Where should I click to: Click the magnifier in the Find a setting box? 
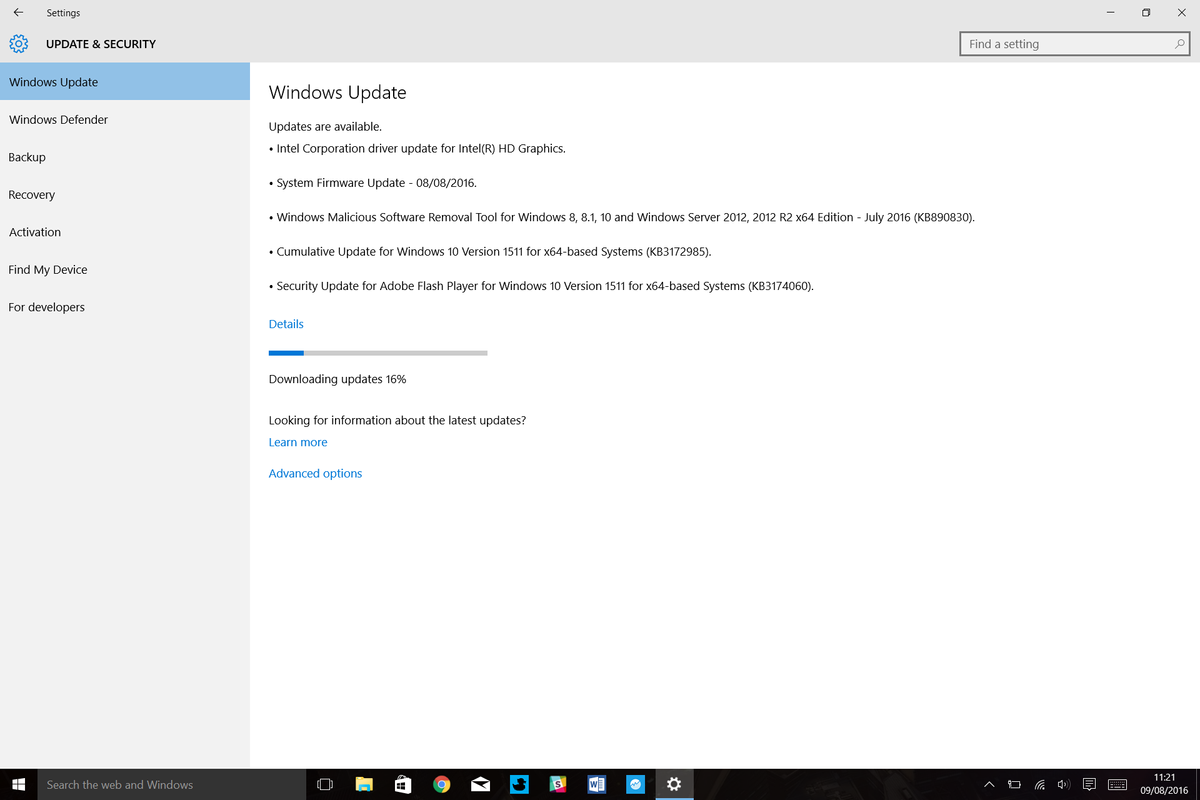click(x=1179, y=44)
